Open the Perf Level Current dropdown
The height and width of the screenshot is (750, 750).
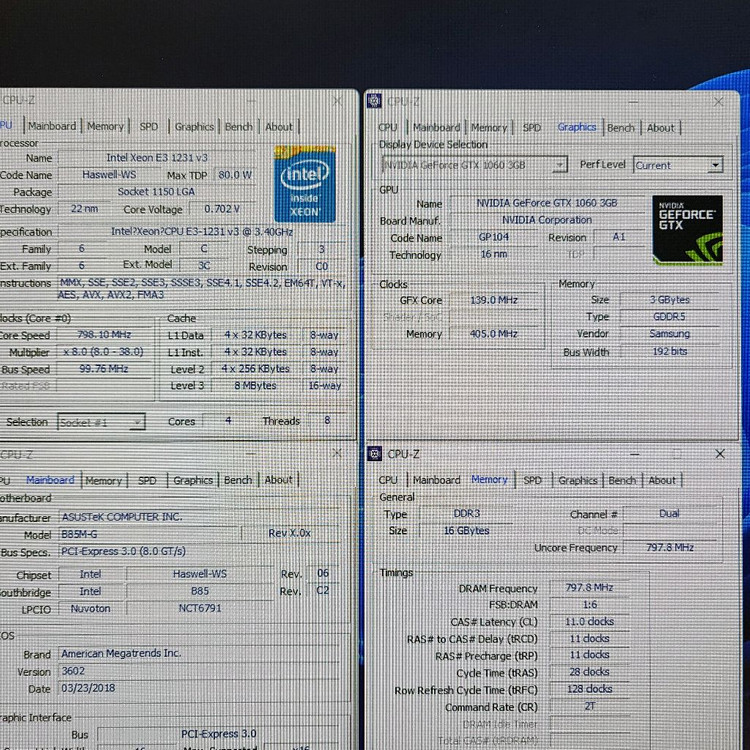tap(678, 165)
